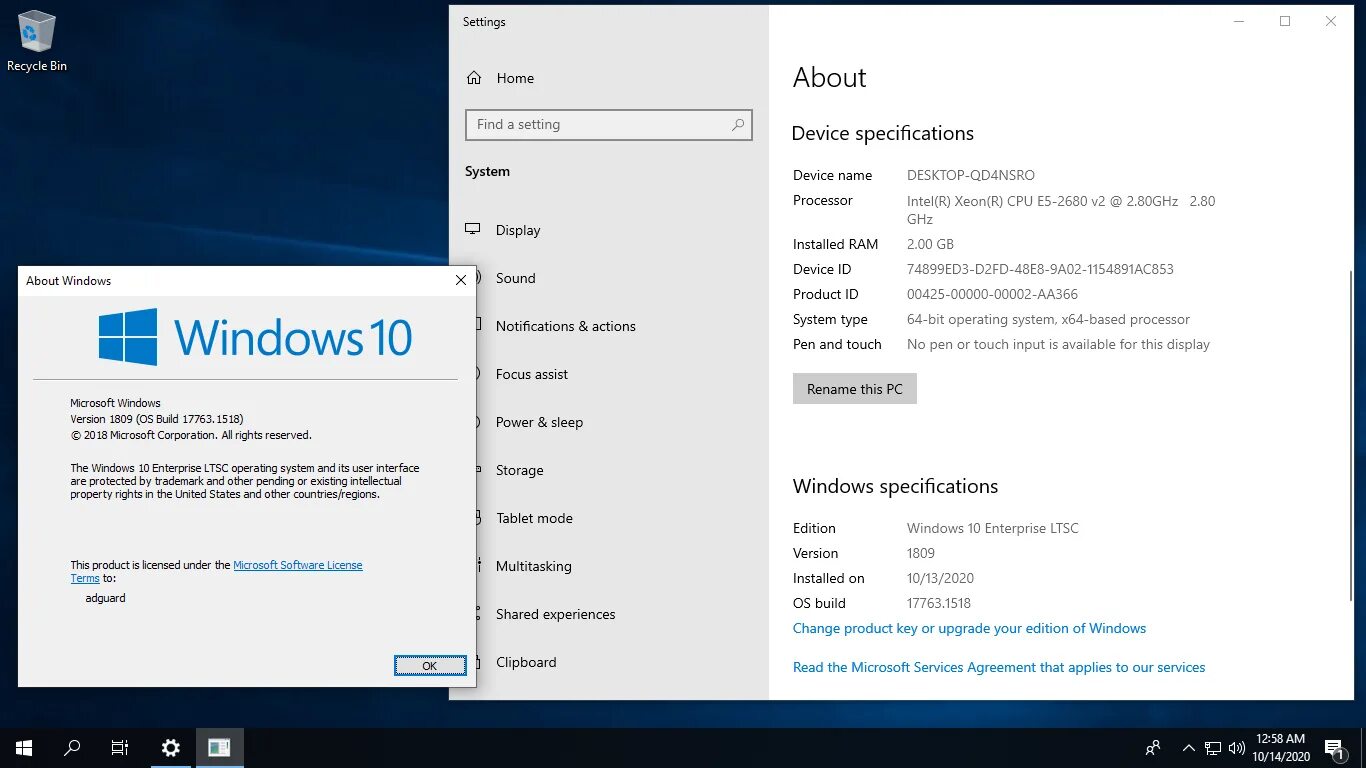The width and height of the screenshot is (1366, 768).
Task: Open the Action Center notification icon
Action: click(x=1333, y=747)
